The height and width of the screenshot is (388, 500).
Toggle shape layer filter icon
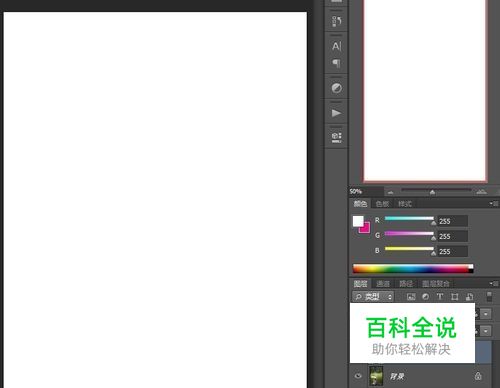point(454,297)
